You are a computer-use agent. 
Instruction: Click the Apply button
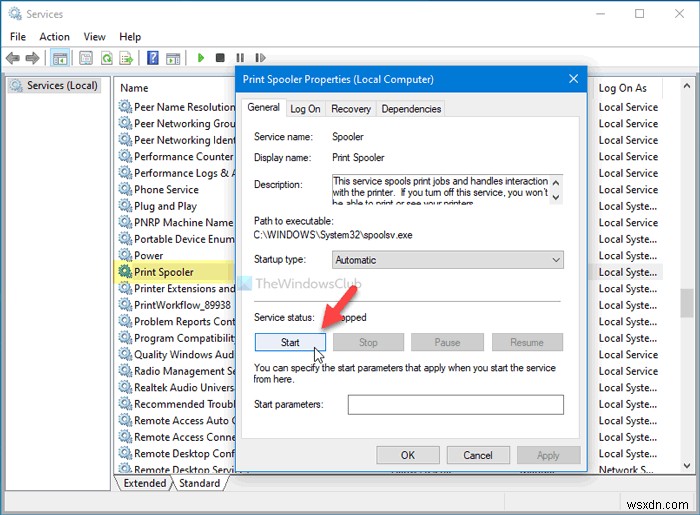548,455
